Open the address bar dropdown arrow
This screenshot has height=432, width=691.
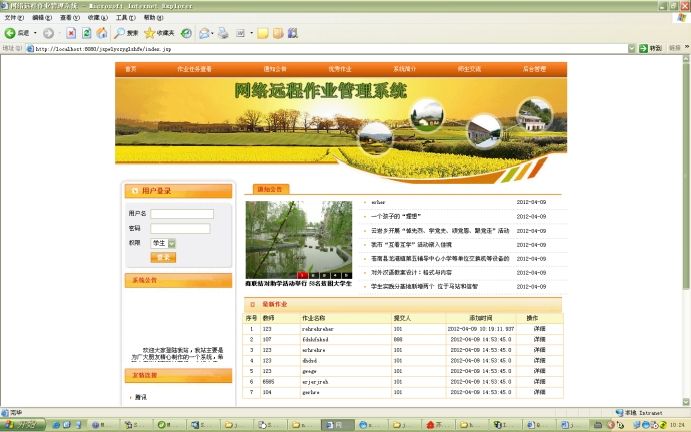(x=632, y=48)
